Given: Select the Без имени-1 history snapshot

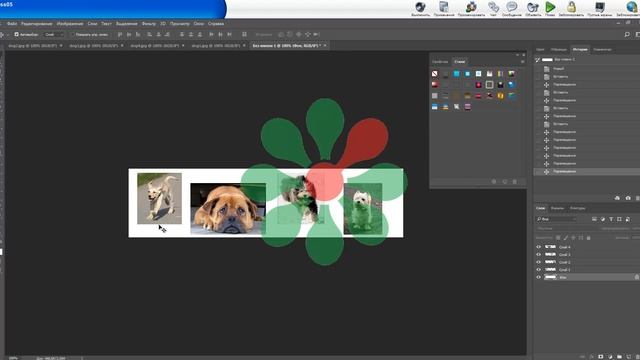Looking at the screenshot, I should coord(564,60).
